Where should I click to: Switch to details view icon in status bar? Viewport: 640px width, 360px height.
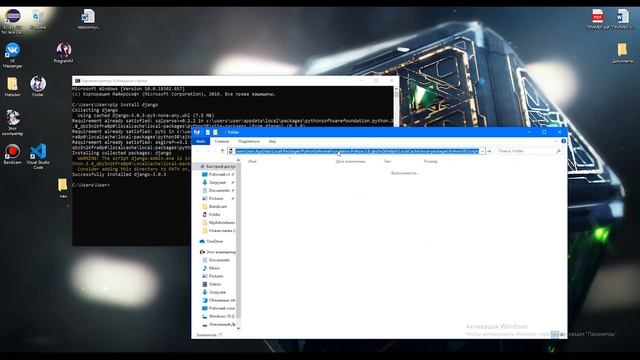[x=555, y=334]
